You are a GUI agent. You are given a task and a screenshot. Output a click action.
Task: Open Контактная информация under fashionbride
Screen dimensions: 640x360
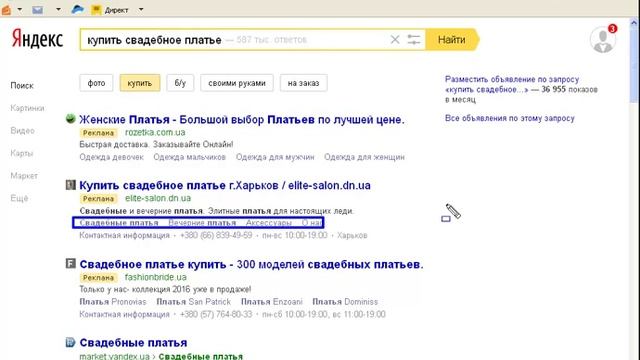[x=124, y=314]
